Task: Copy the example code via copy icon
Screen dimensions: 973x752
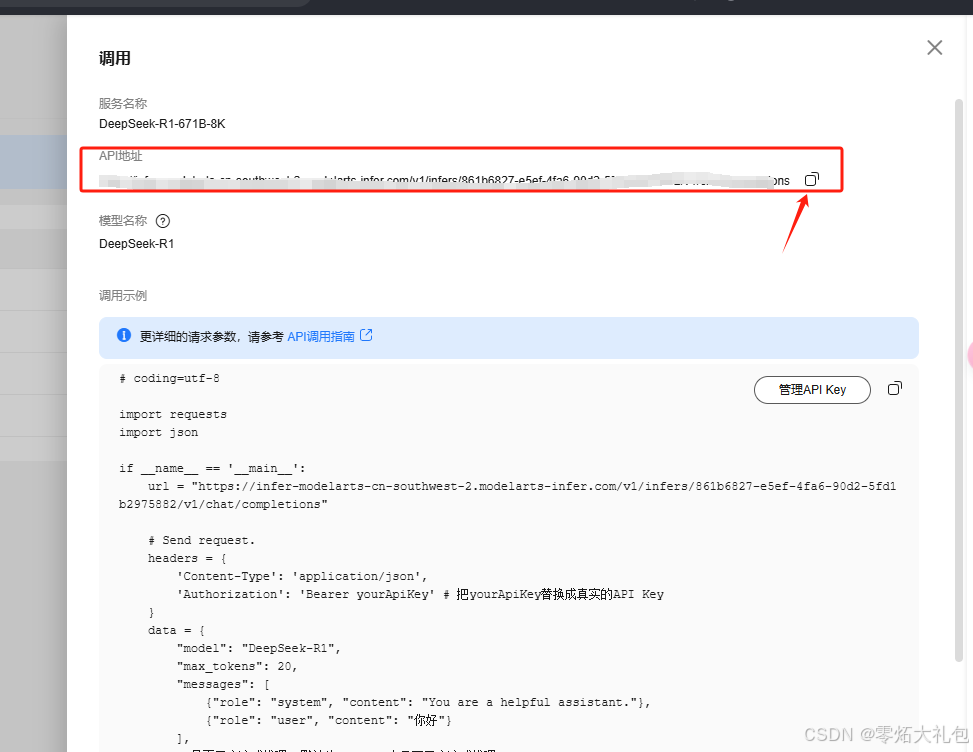Action: click(x=894, y=388)
